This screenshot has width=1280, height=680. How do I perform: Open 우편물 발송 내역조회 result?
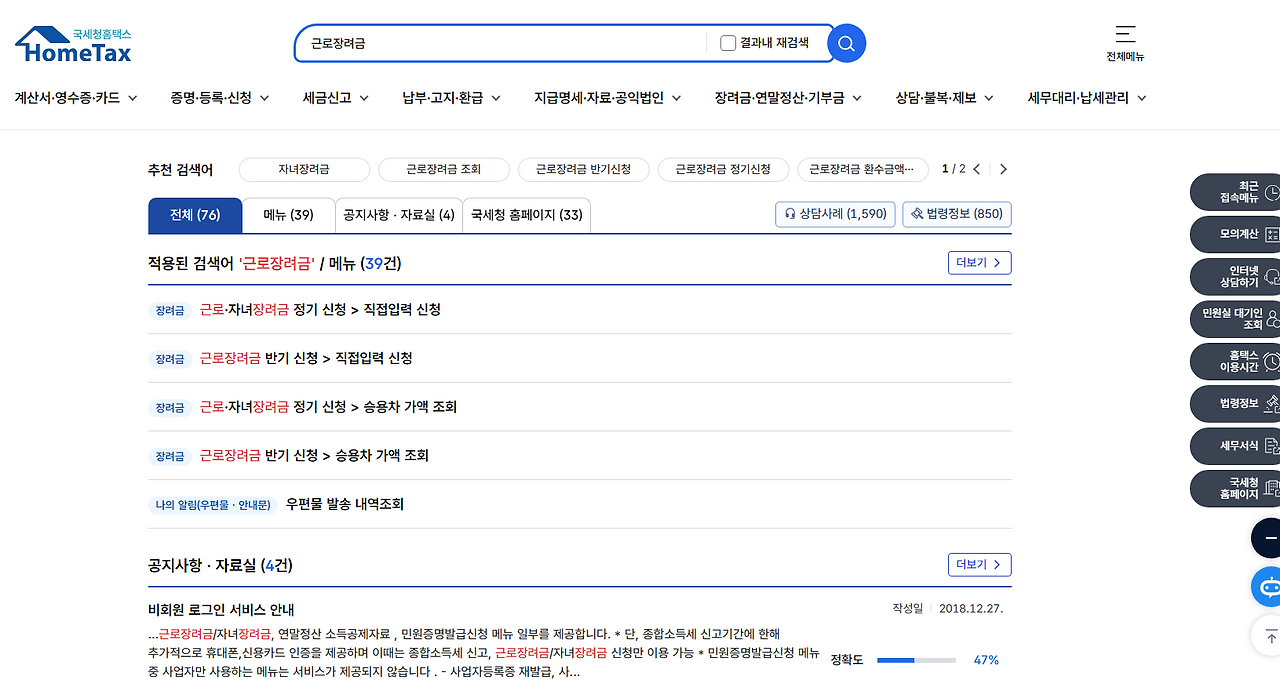(345, 504)
